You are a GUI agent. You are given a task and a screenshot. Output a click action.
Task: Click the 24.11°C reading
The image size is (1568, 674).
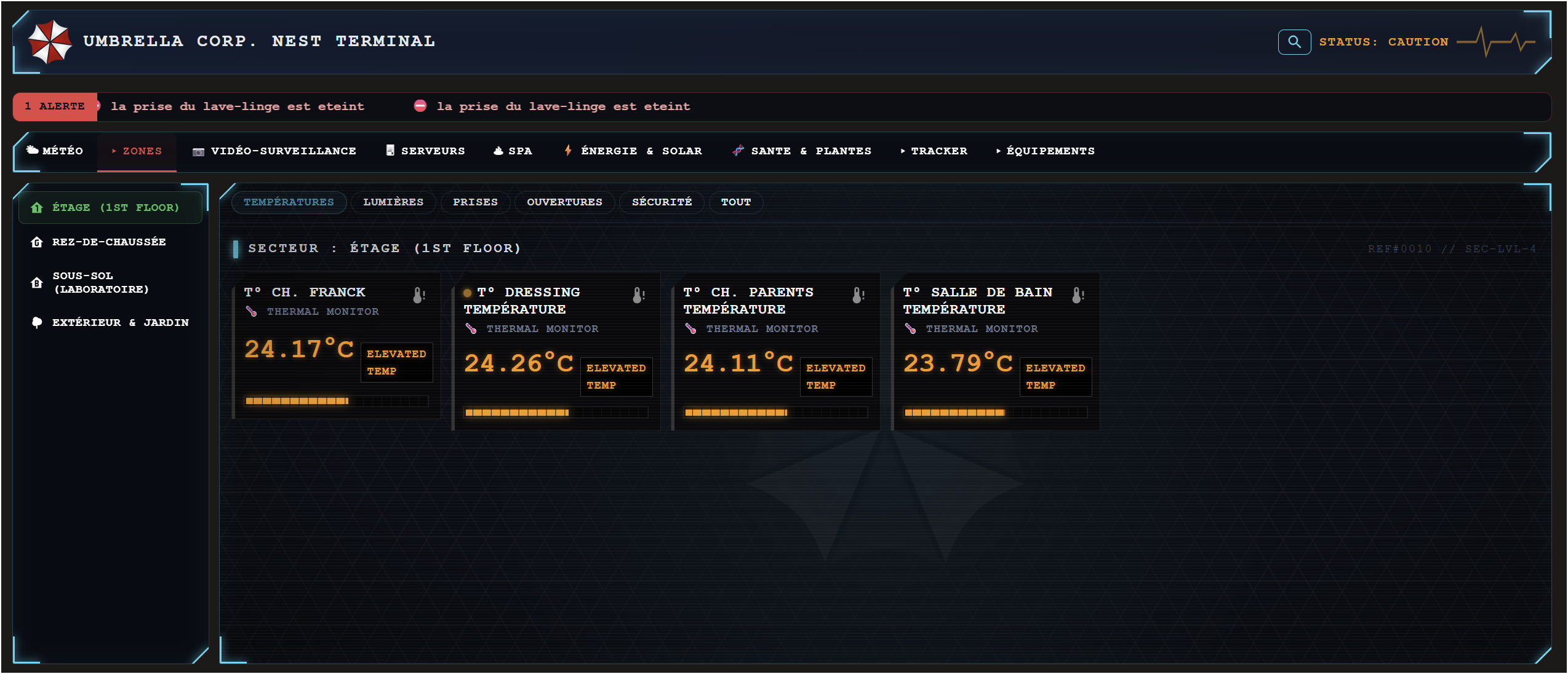coord(738,363)
